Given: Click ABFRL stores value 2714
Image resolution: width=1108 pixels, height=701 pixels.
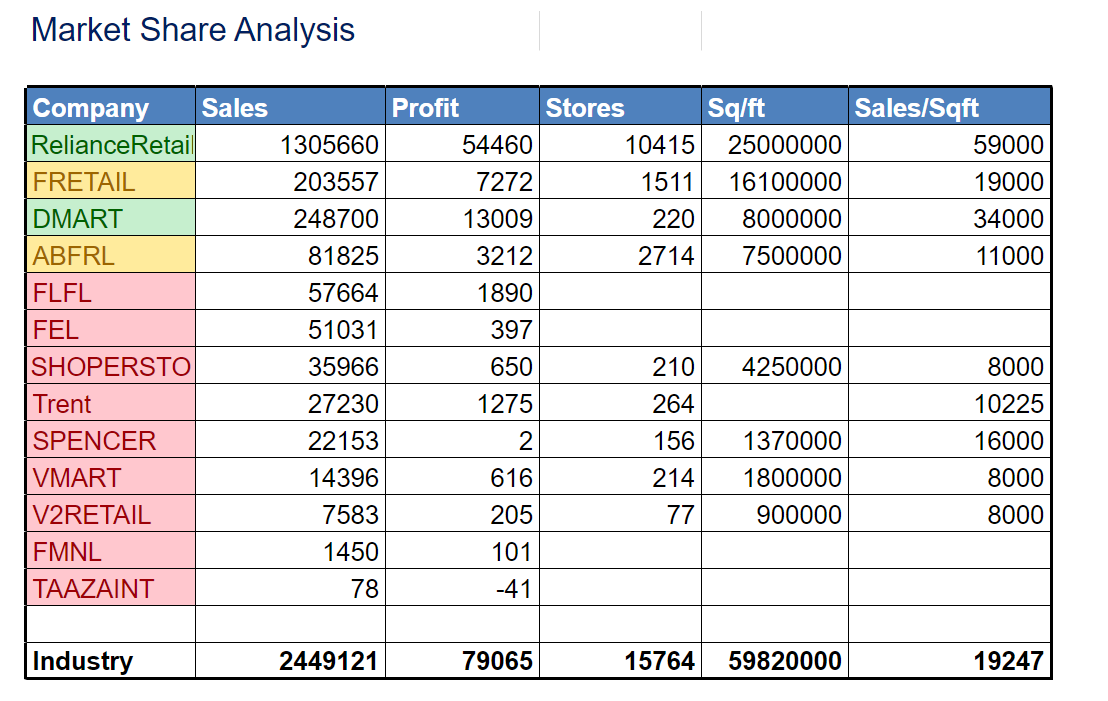Looking at the screenshot, I should (x=666, y=256).
